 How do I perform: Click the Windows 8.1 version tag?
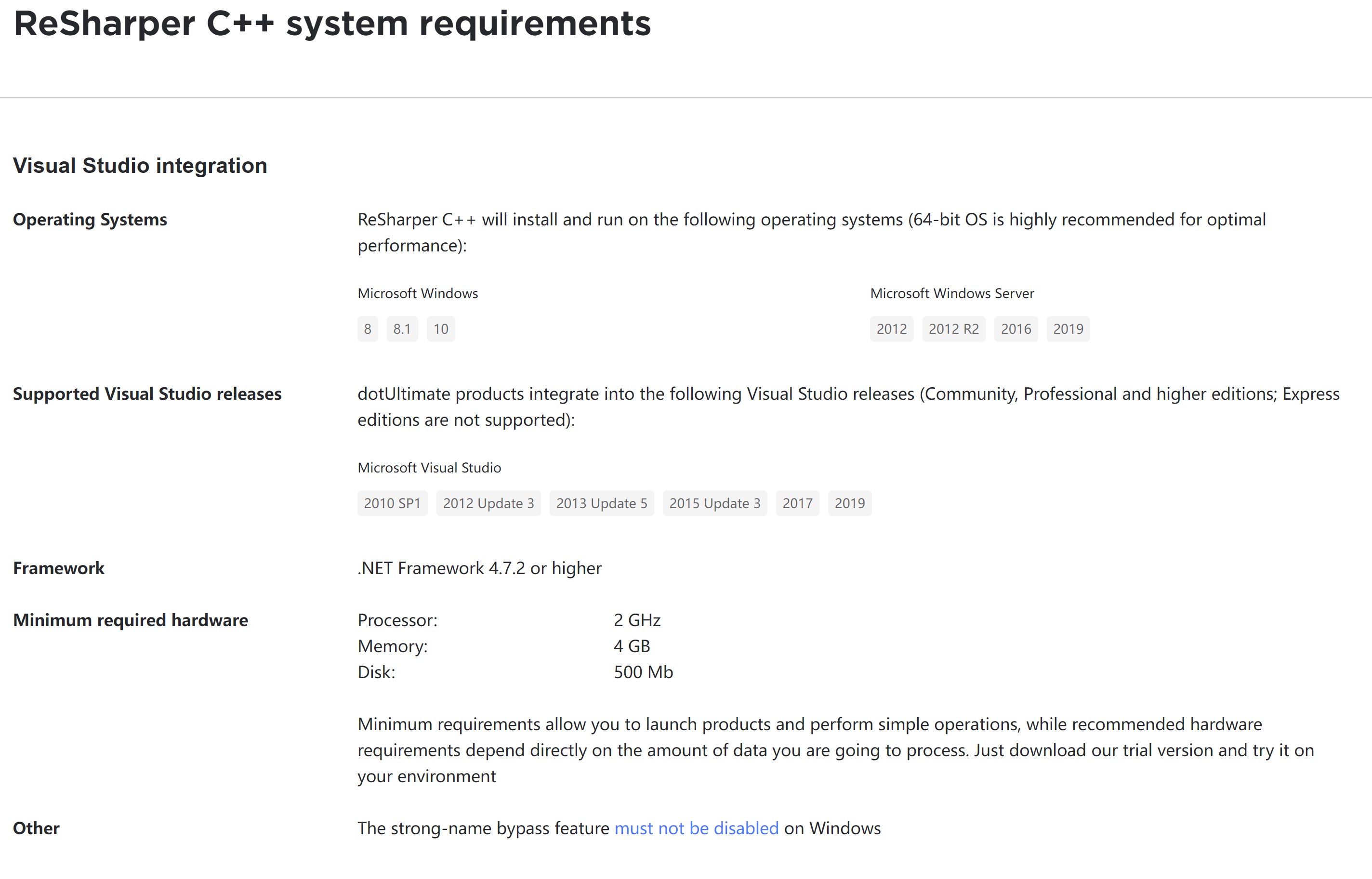pos(402,329)
